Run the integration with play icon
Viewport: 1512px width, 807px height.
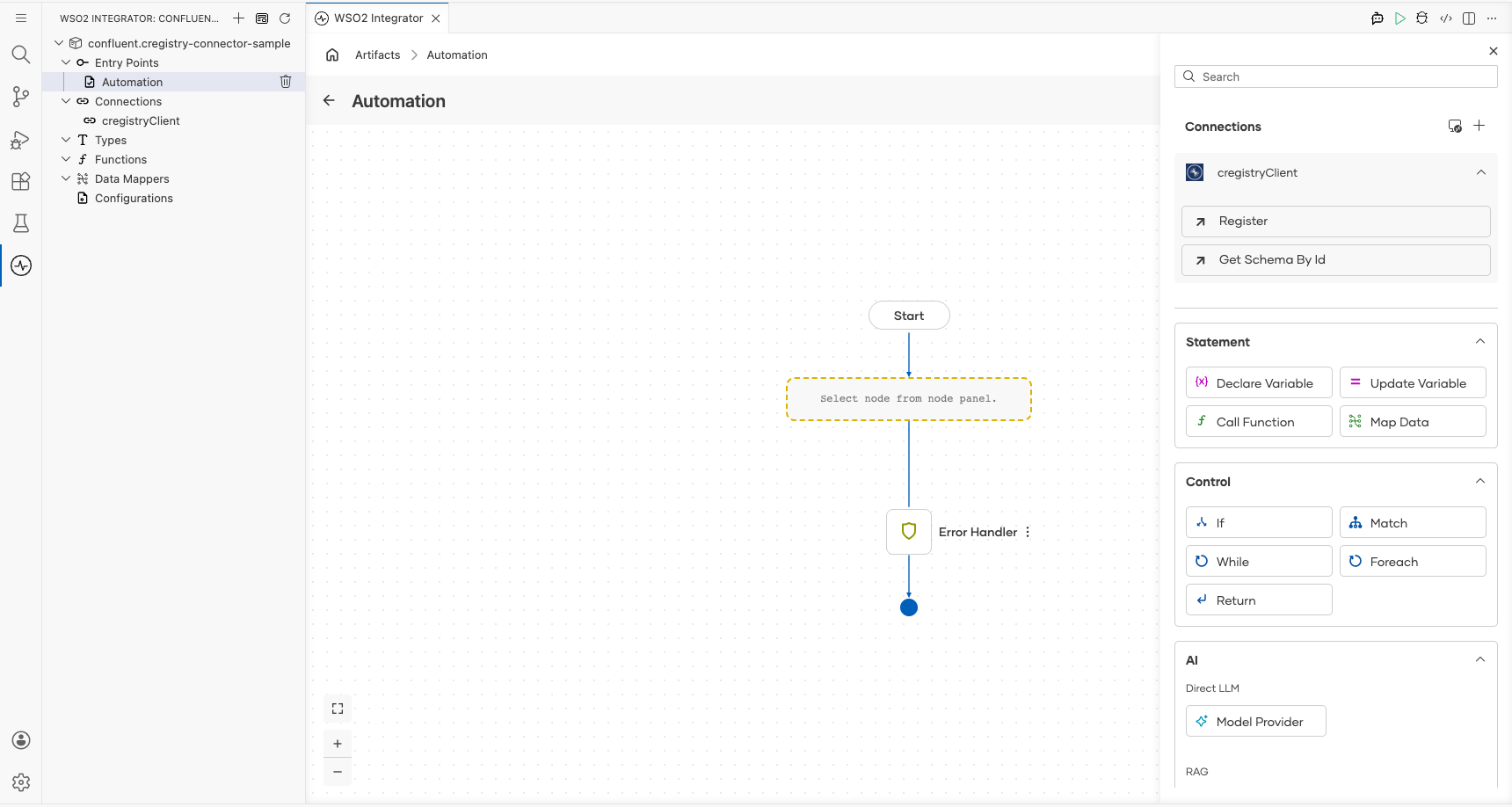pyautogui.click(x=1400, y=18)
